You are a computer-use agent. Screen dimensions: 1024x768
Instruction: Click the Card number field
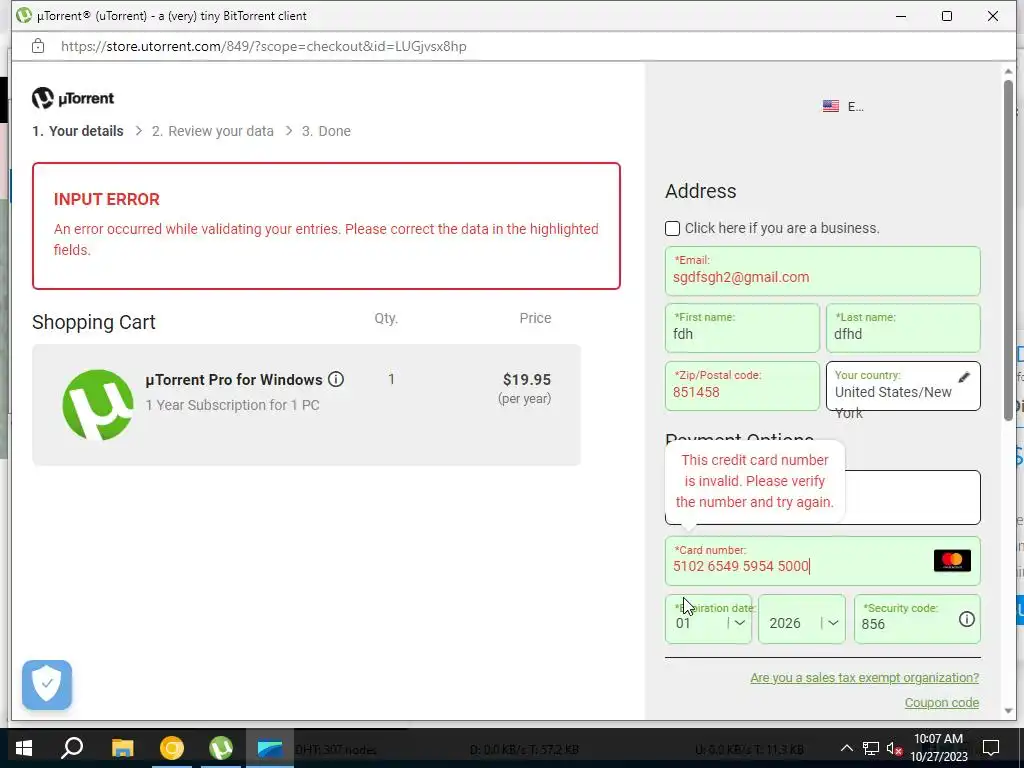click(823, 561)
